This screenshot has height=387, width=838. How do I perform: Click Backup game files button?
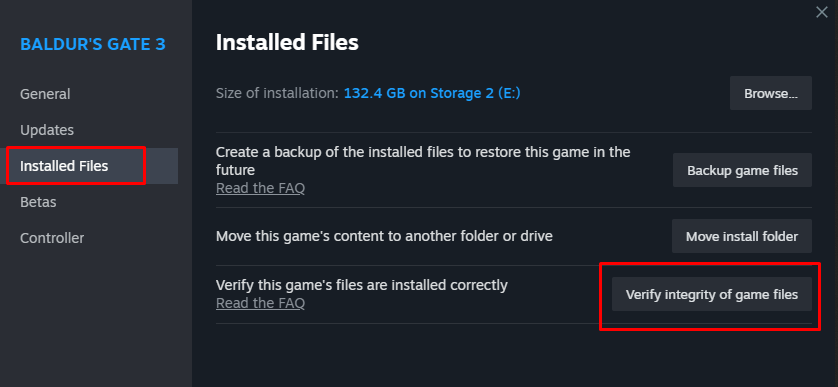[x=742, y=171]
